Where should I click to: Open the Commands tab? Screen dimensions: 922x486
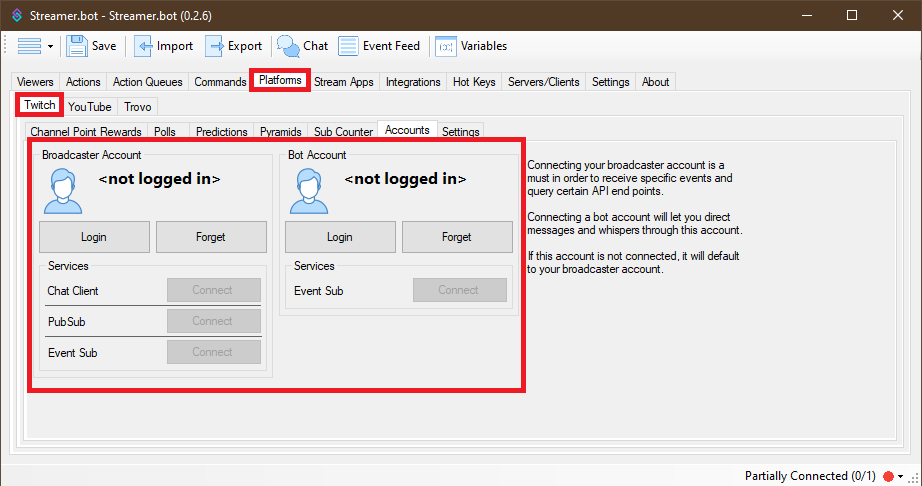pyautogui.click(x=220, y=82)
